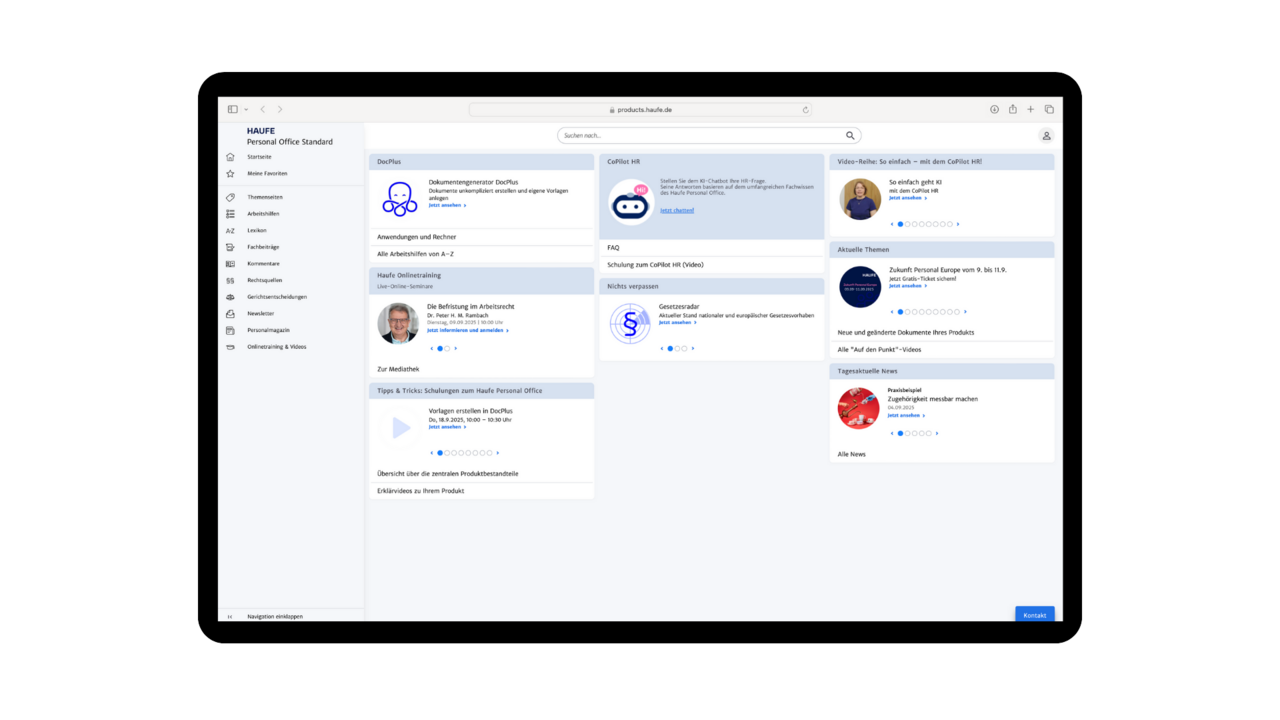The height and width of the screenshot is (720, 1280).
Task: Click the Startseite home icon in sidebar
Action: coord(230,157)
